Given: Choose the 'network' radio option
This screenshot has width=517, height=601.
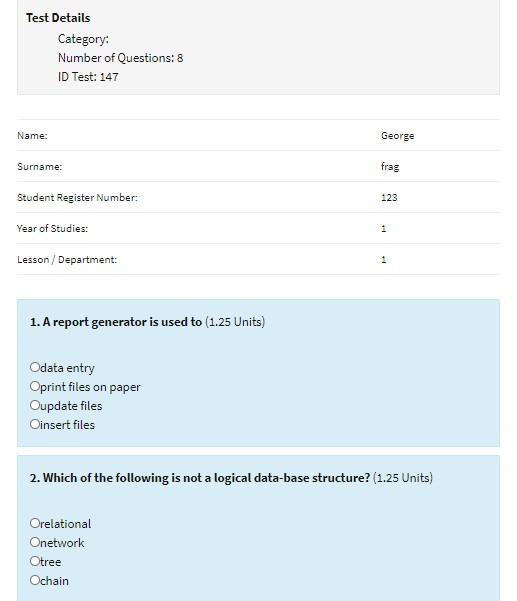Looking at the screenshot, I should pos(35,542).
